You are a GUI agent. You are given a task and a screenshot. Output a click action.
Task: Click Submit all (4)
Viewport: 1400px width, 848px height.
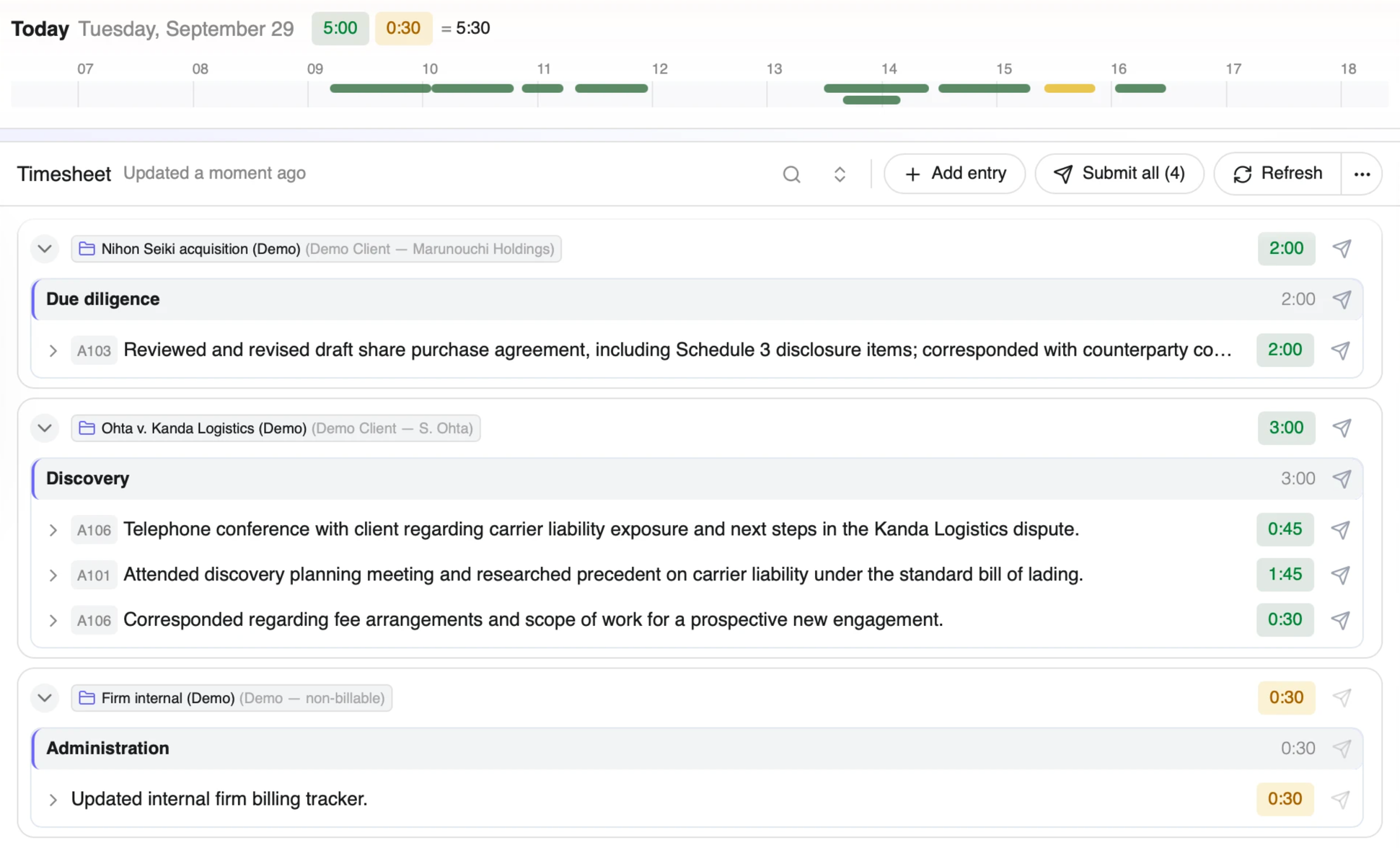tap(1119, 174)
